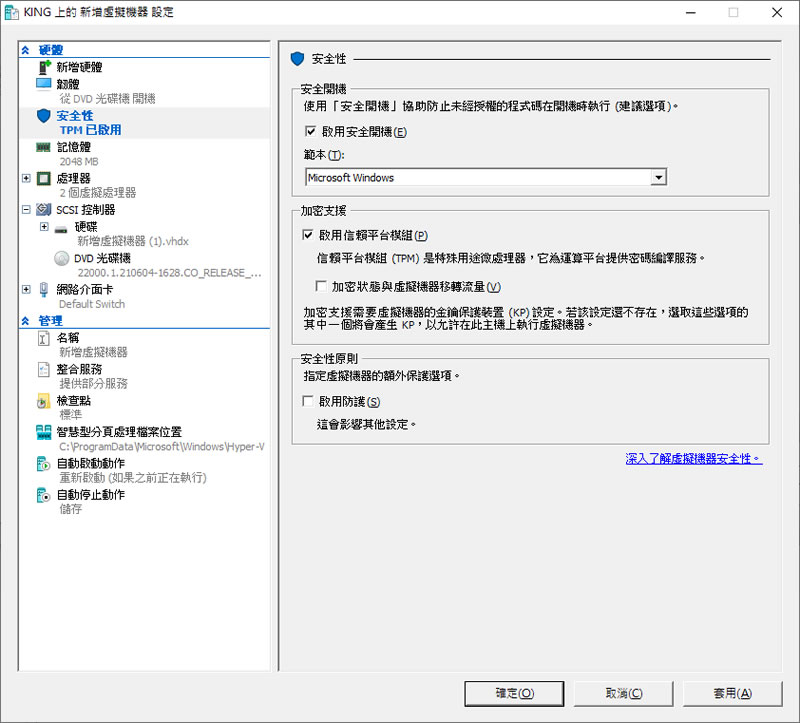The height and width of the screenshot is (723, 800).
Task: Open the 深入了解虛擬機器安全性 link
Action: click(x=693, y=459)
